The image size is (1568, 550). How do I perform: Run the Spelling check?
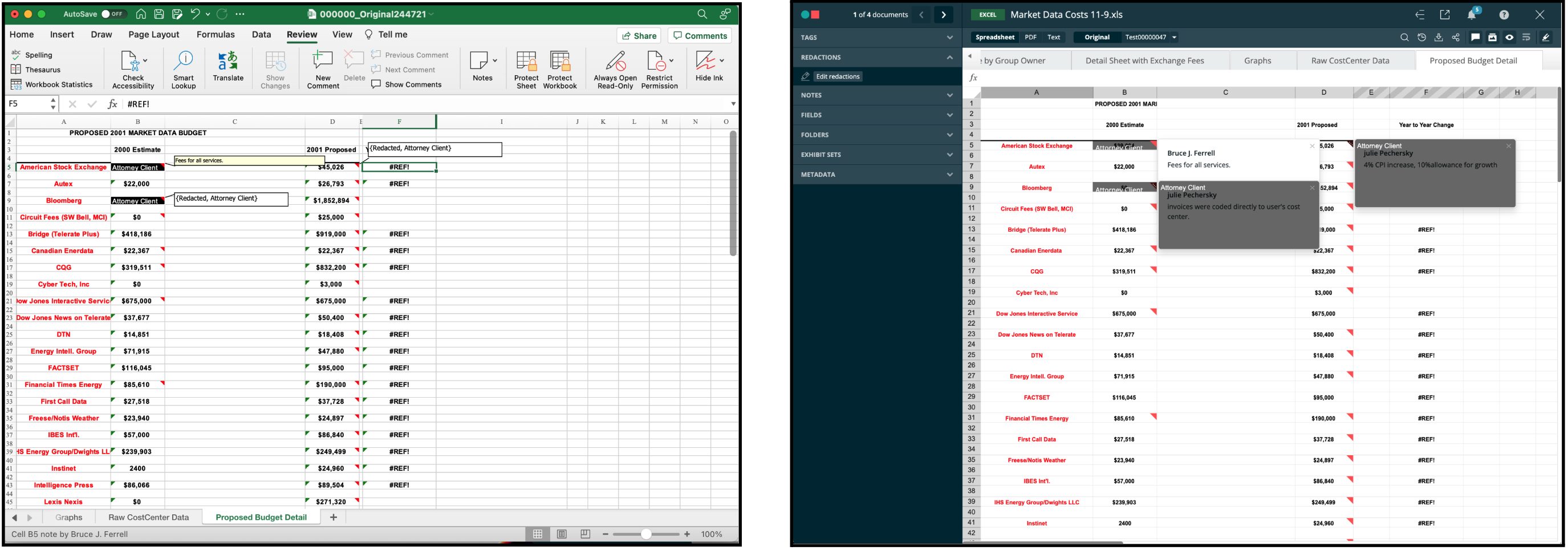pos(32,55)
